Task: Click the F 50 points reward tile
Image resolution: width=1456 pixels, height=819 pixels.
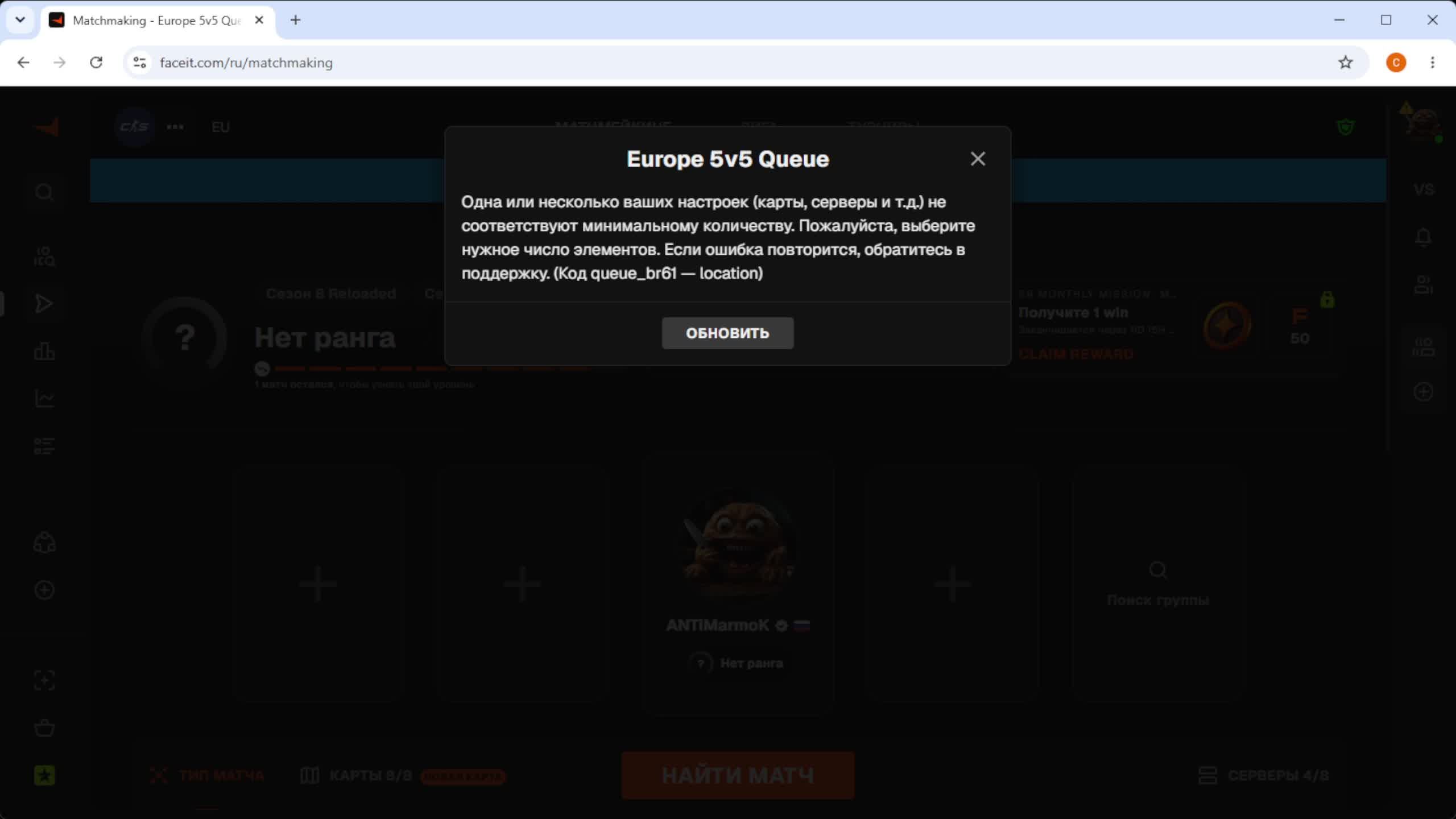Action: (x=1300, y=326)
